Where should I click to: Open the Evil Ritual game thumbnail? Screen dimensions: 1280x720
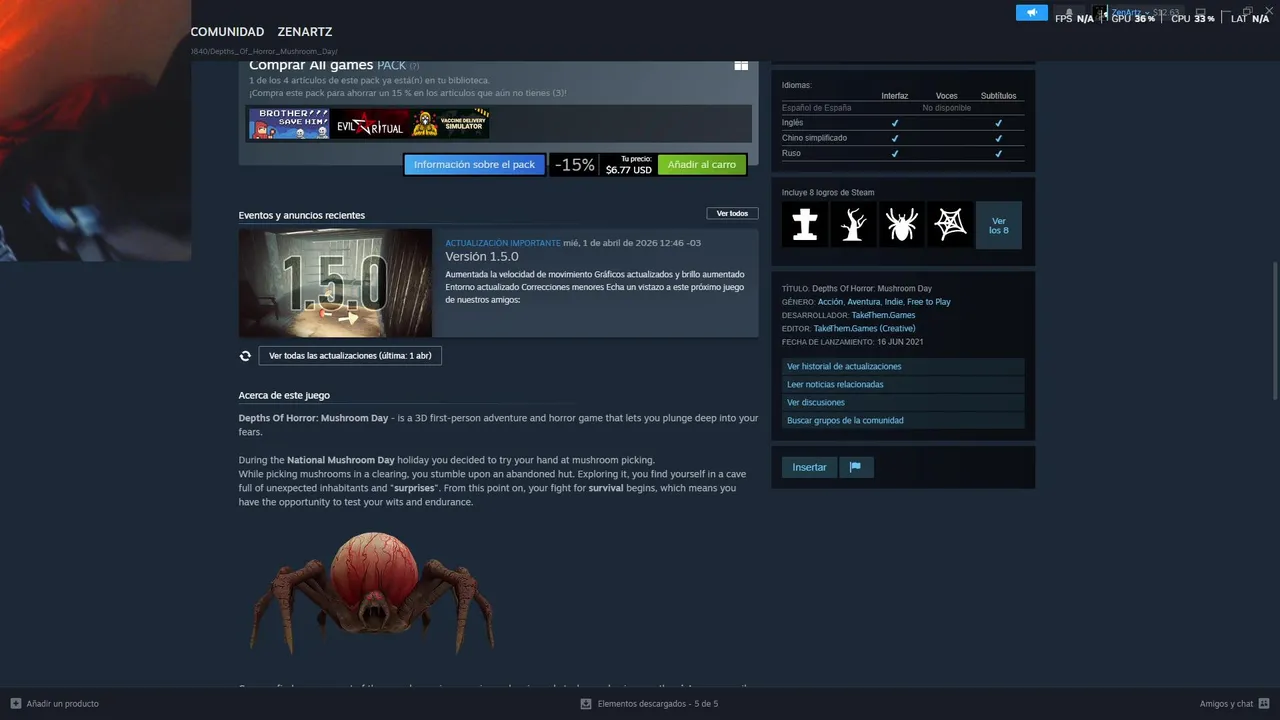tap(370, 123)
